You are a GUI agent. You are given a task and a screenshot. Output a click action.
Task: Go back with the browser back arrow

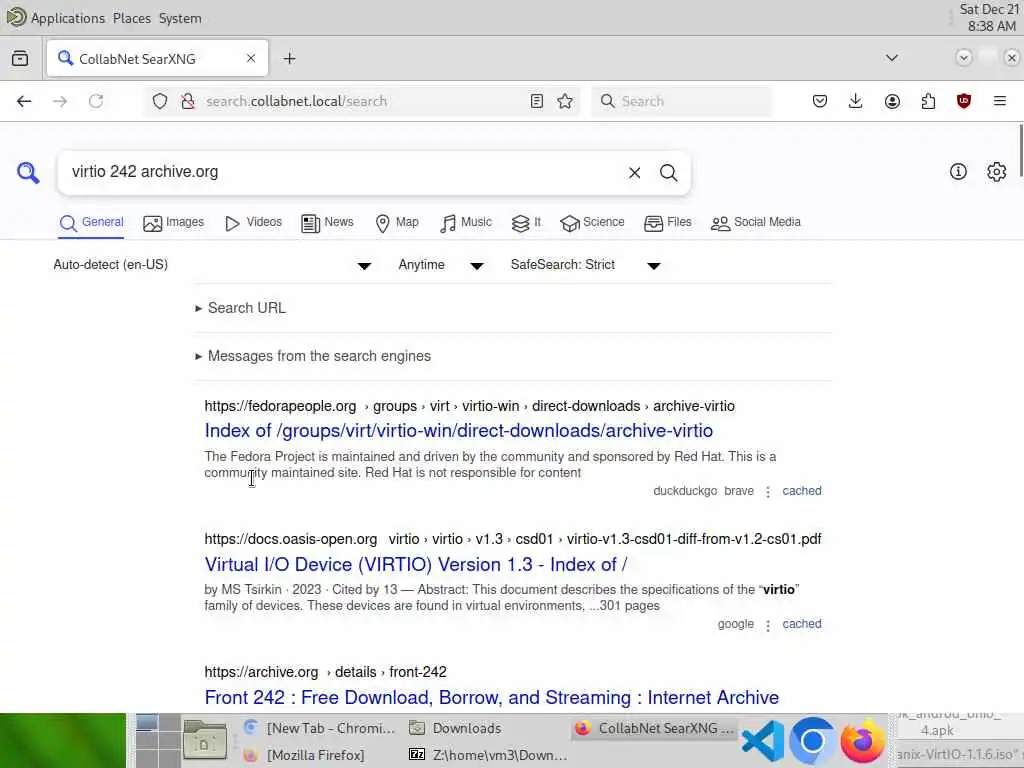pos(24,101)
